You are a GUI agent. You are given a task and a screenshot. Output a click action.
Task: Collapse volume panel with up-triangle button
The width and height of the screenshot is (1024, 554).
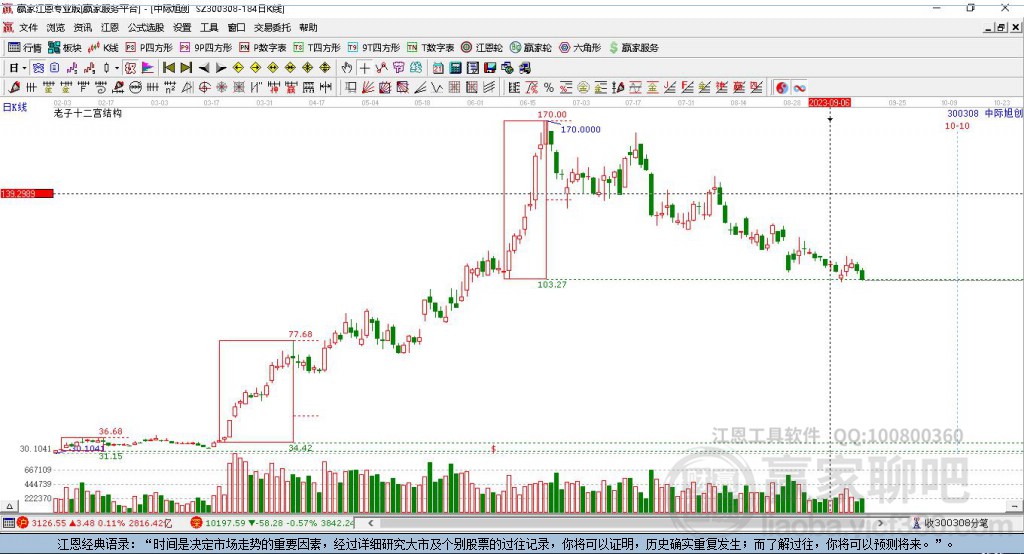coord(9,506)
